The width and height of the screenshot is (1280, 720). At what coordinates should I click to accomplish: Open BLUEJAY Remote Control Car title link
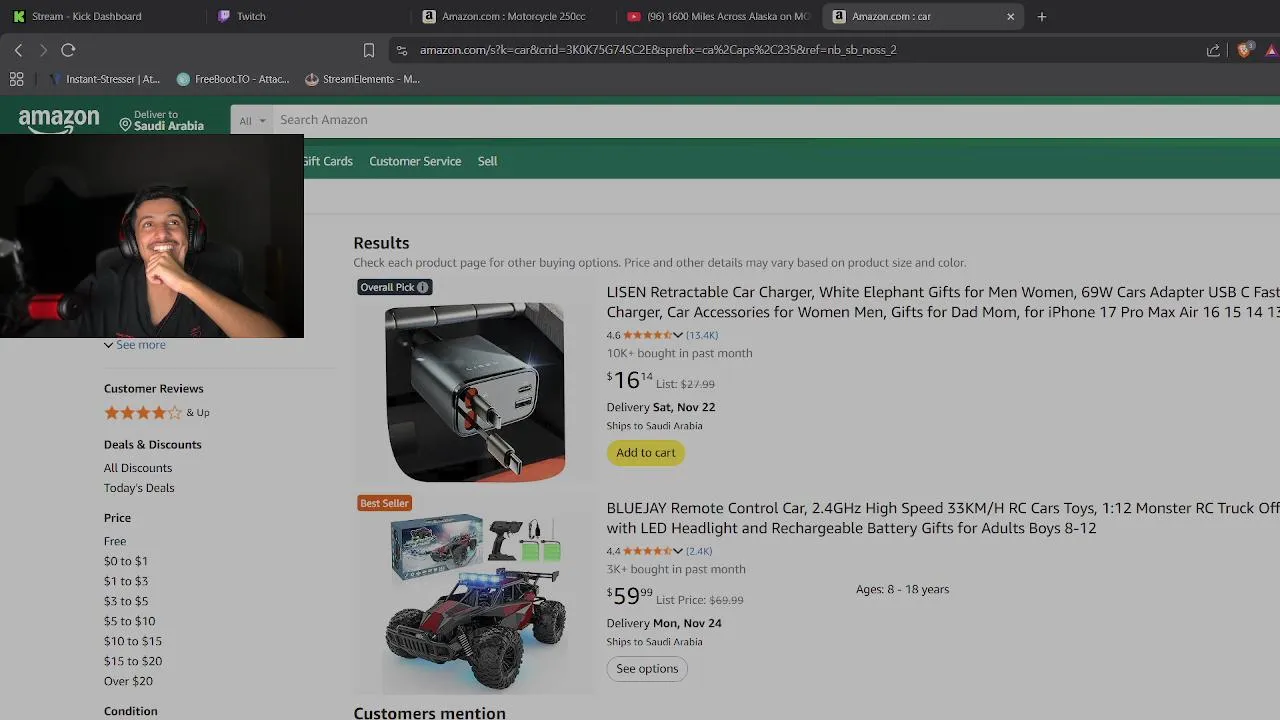point(942,518)
